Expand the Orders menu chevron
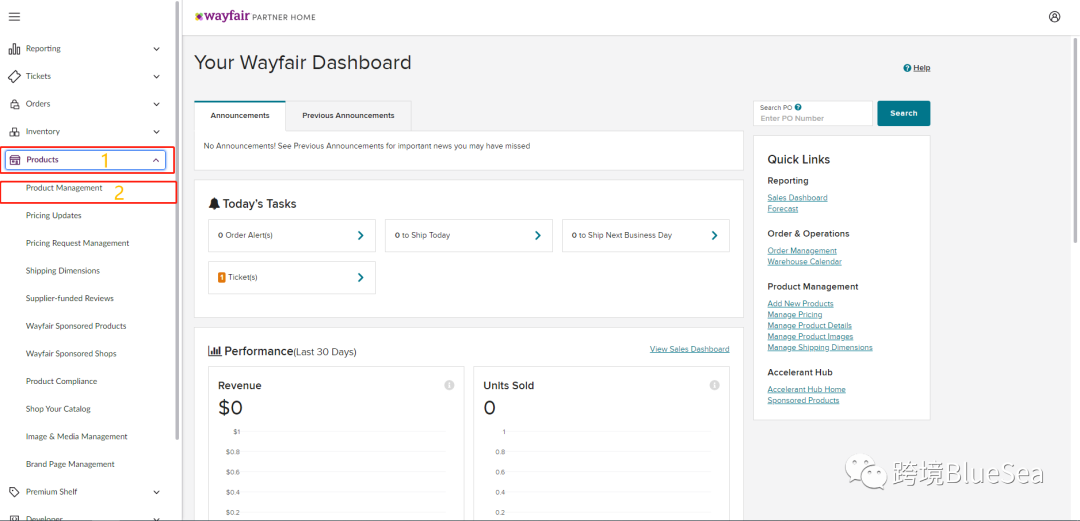This screenshot has height=521, width=1080. [x=156, y=104]
